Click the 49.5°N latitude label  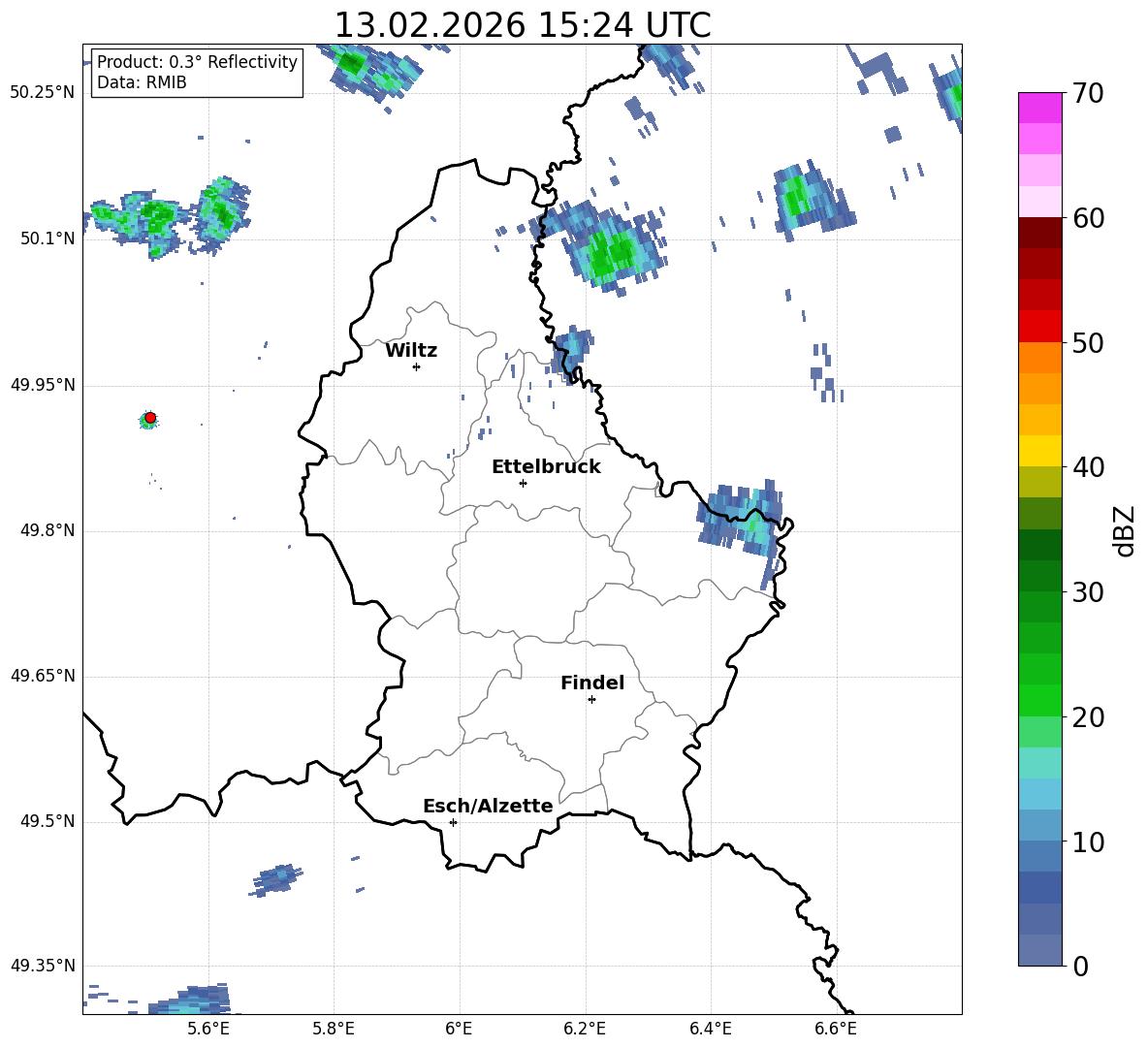(x=48, y=821)
